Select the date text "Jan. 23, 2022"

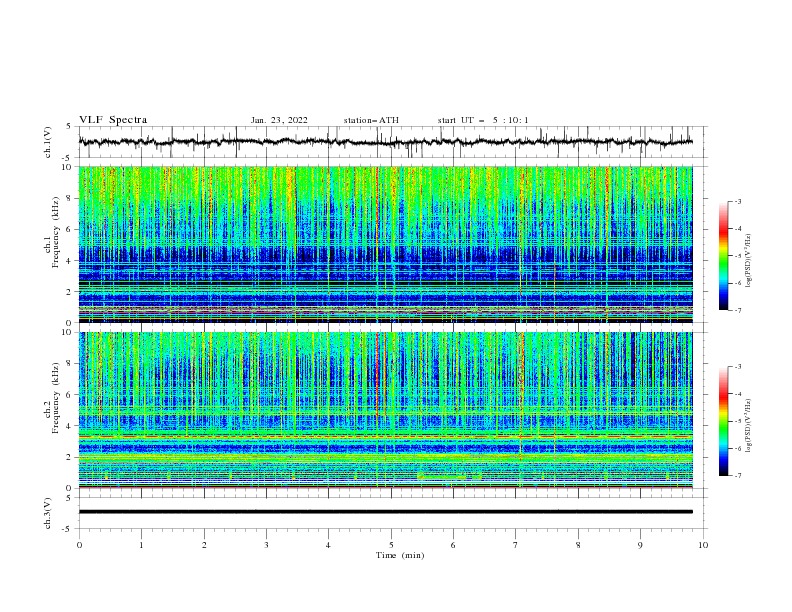[279, 120]
